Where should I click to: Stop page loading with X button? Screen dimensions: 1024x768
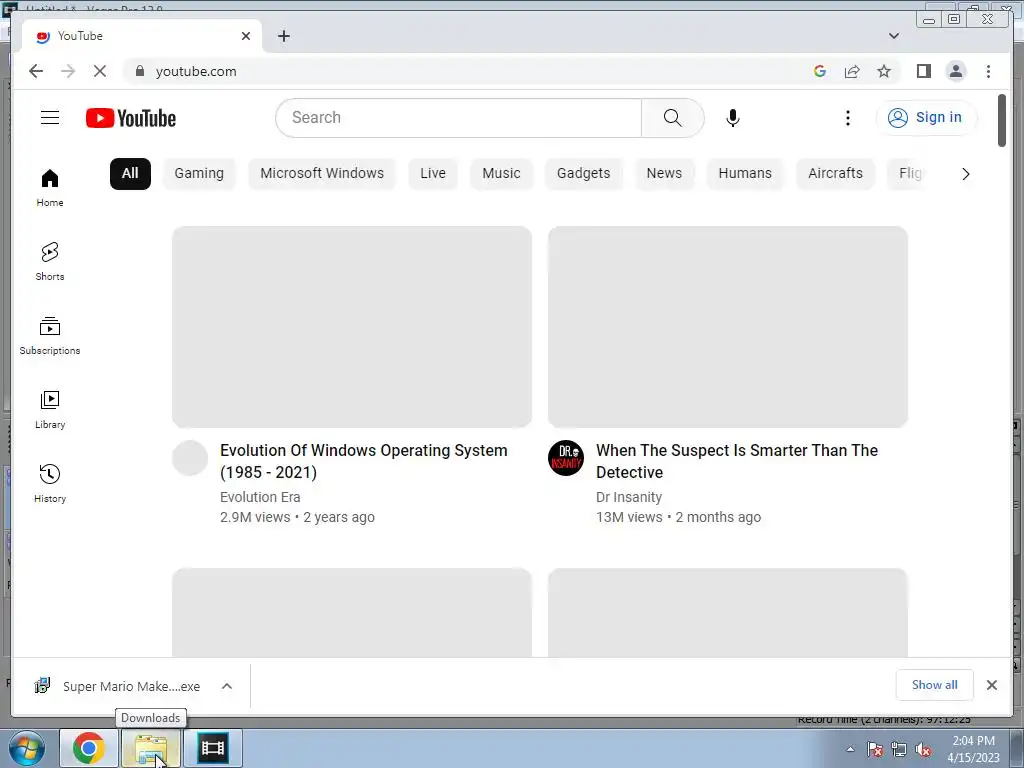click(x=100, y=71)
